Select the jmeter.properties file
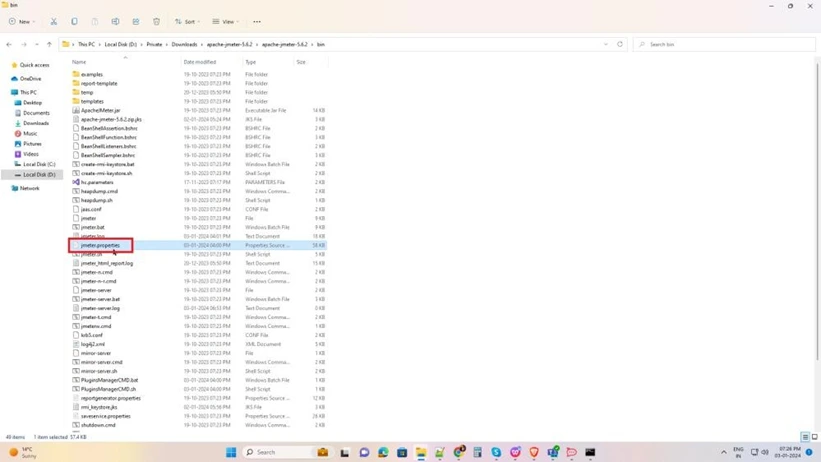 (x=199, y=245)
